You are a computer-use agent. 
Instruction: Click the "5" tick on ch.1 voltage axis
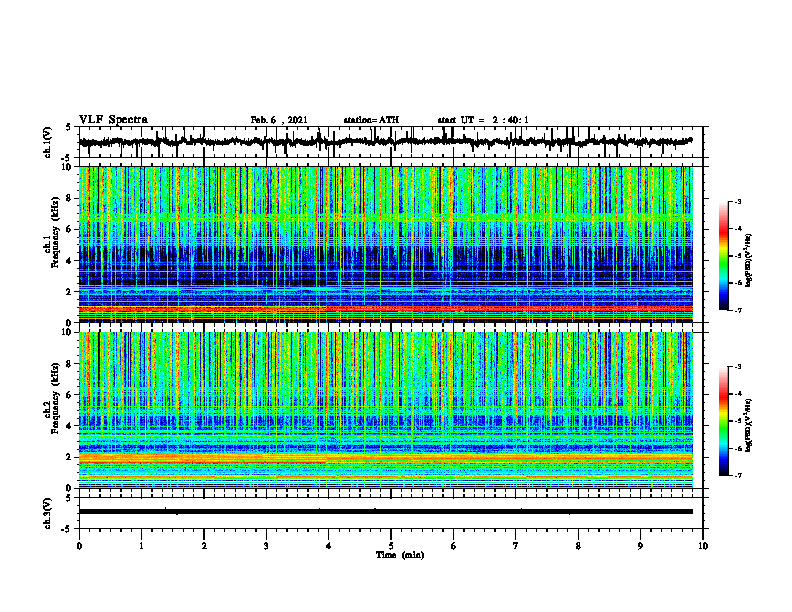70,127
